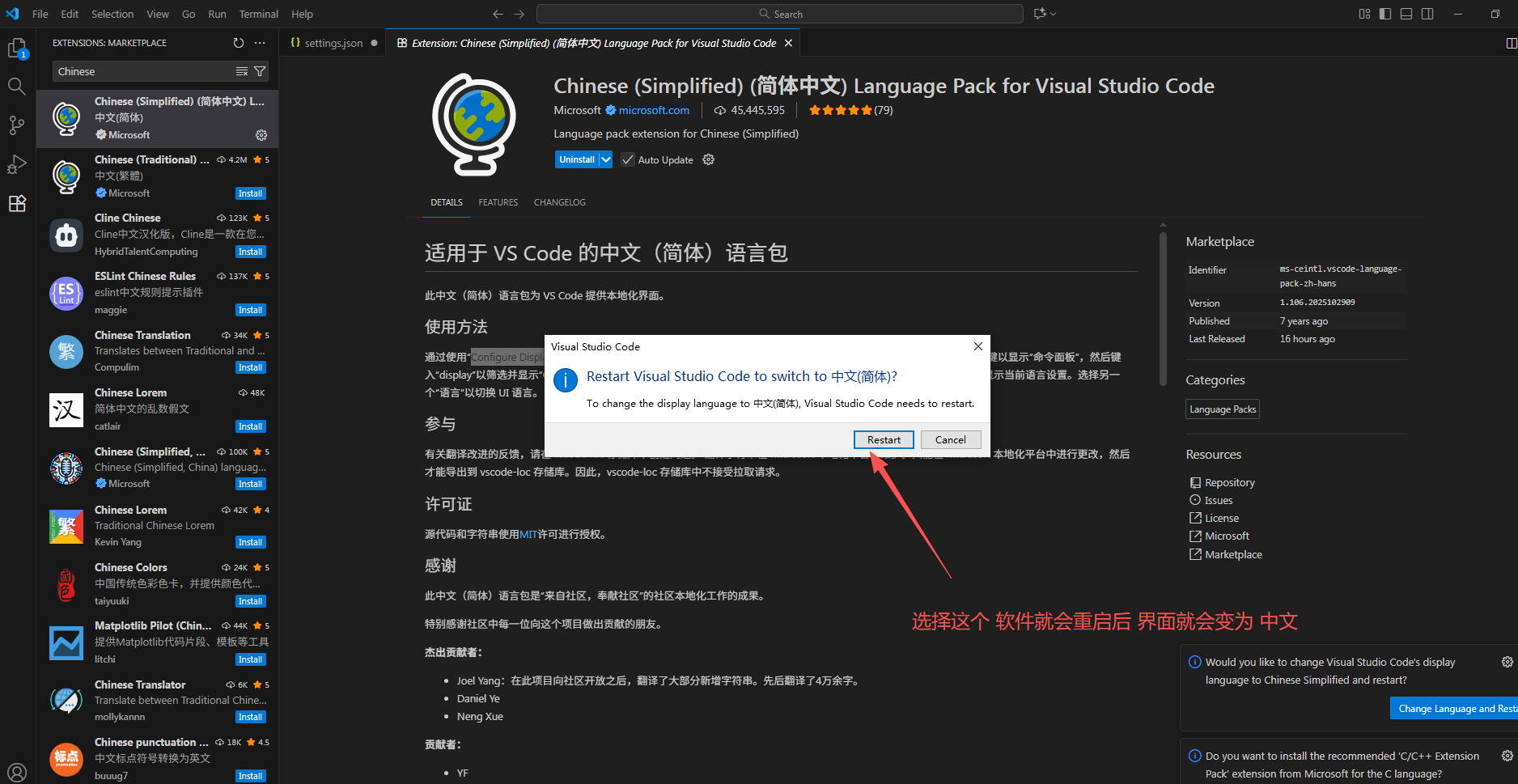
Task: Open Source Control view in activity bar
Action: coord(16,125)
